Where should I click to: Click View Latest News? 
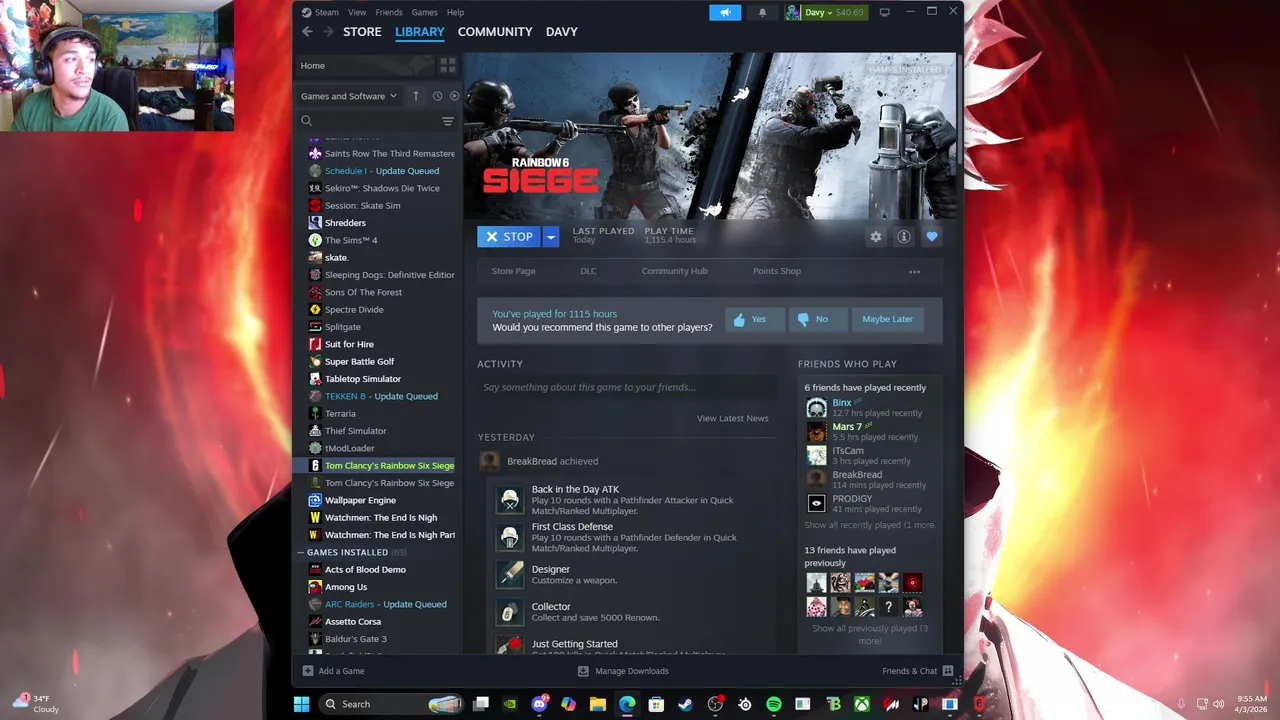coord(732,418)
